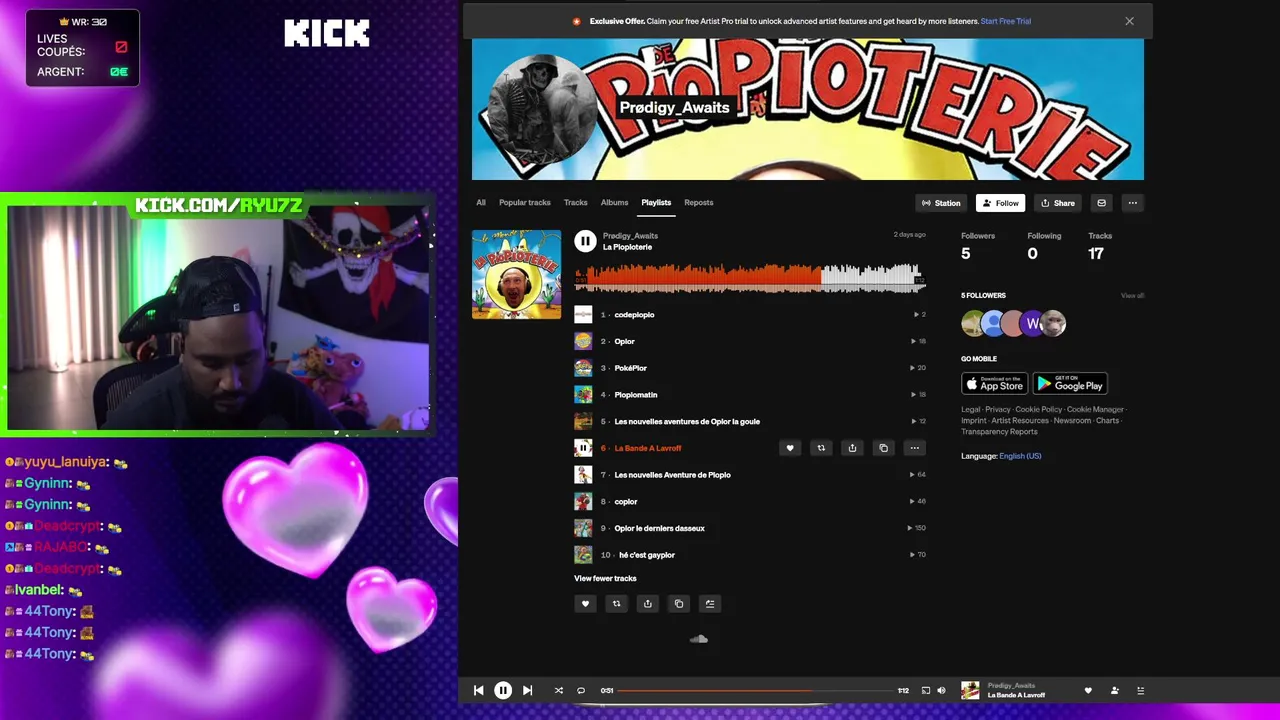Open the next-up queue icon
This screenshot has width=1280, height=720.
pyautogui.click(x=1140, y=690)
